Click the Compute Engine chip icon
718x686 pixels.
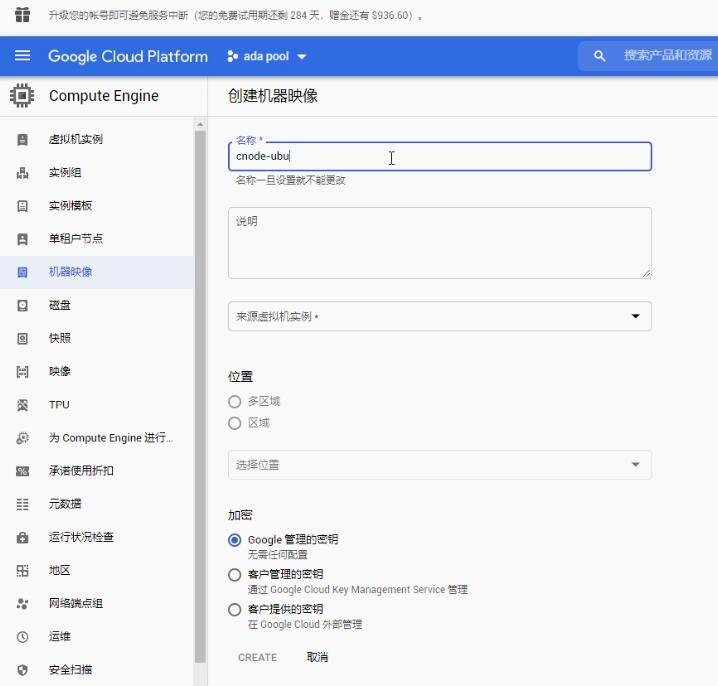pos(22,96)
